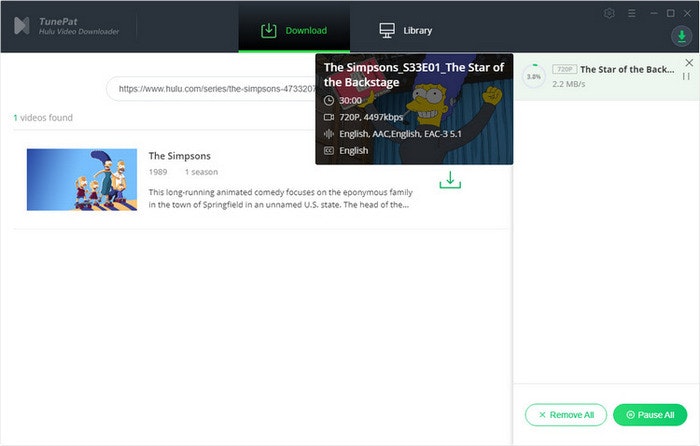Download The Simpsons via green arrow icon
Viewport: 700px width, 446px height.
(x=450, y=180)
